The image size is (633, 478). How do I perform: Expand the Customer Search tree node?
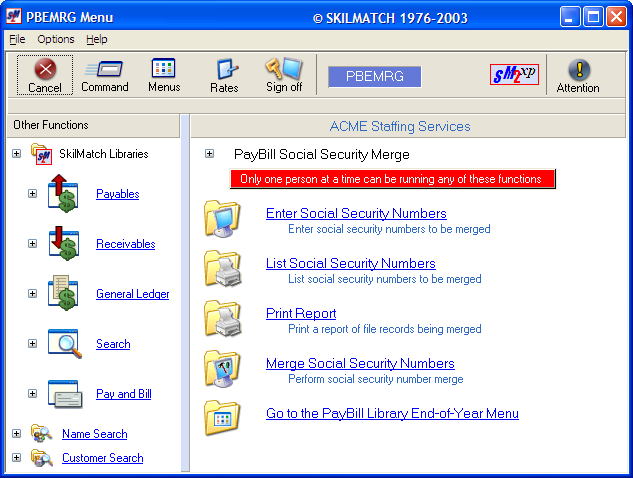[17, 458]
